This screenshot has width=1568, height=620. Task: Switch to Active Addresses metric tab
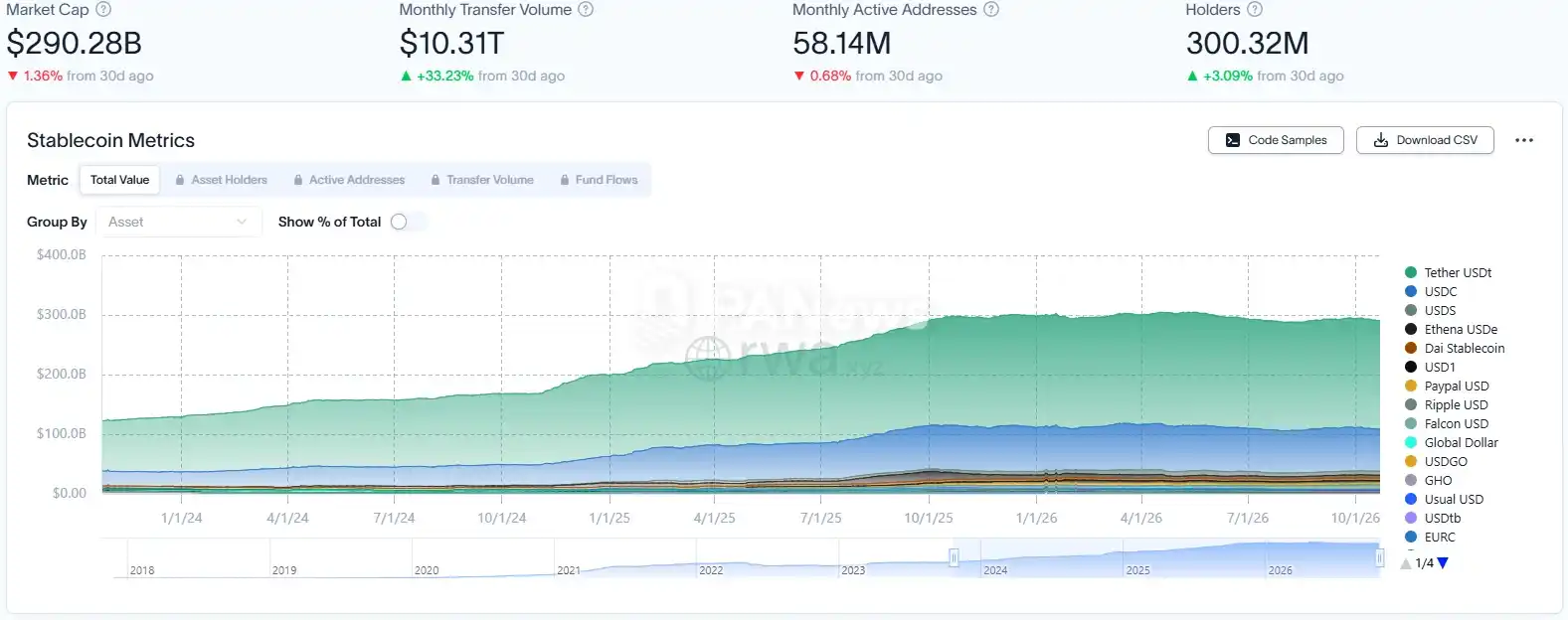pos(349,180)
